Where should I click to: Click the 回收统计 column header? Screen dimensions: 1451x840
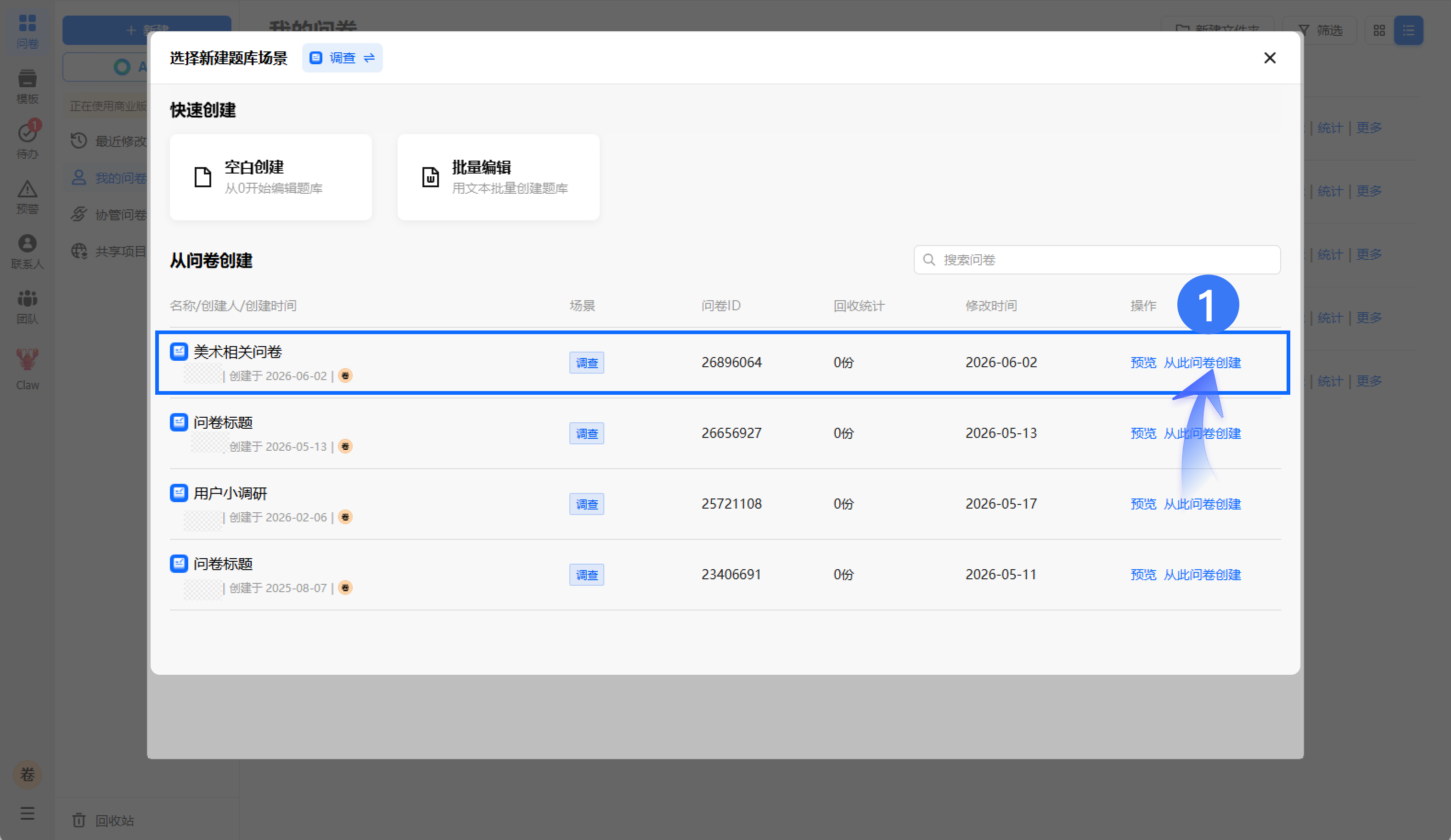point(859,306)
